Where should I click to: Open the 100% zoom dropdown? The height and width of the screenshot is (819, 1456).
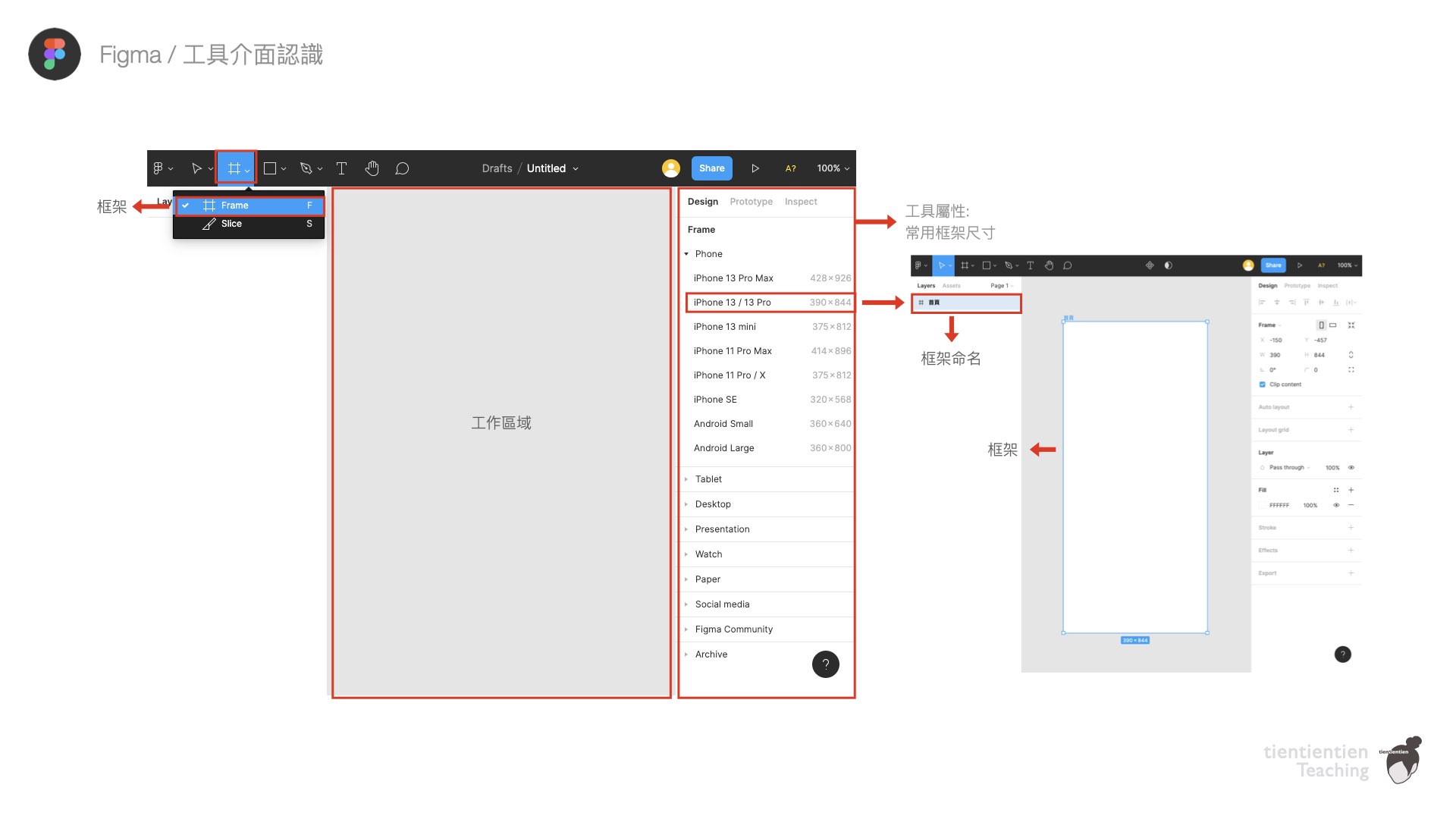pos(832,168)
